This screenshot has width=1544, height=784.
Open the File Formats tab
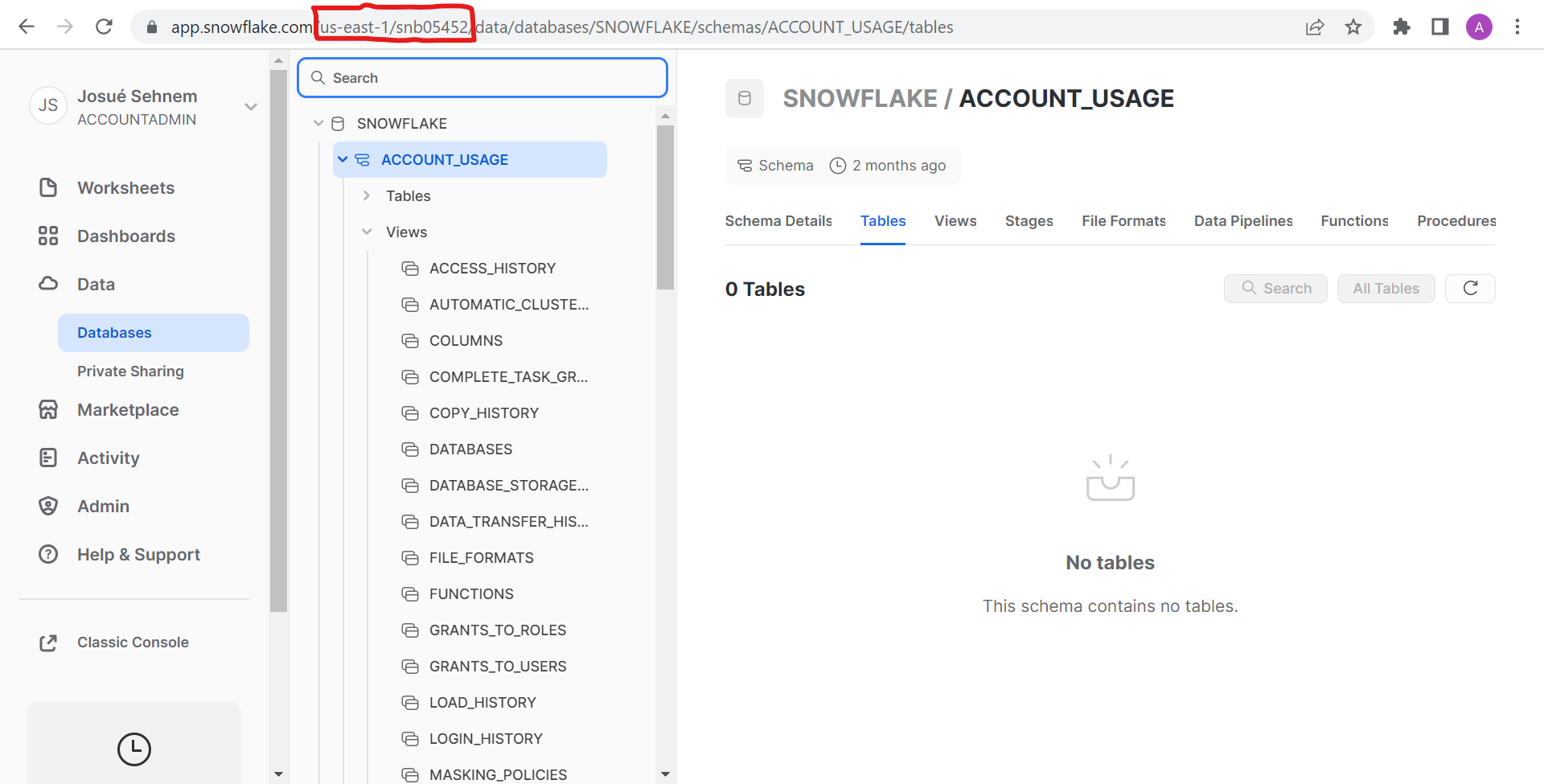(1123, 221)
